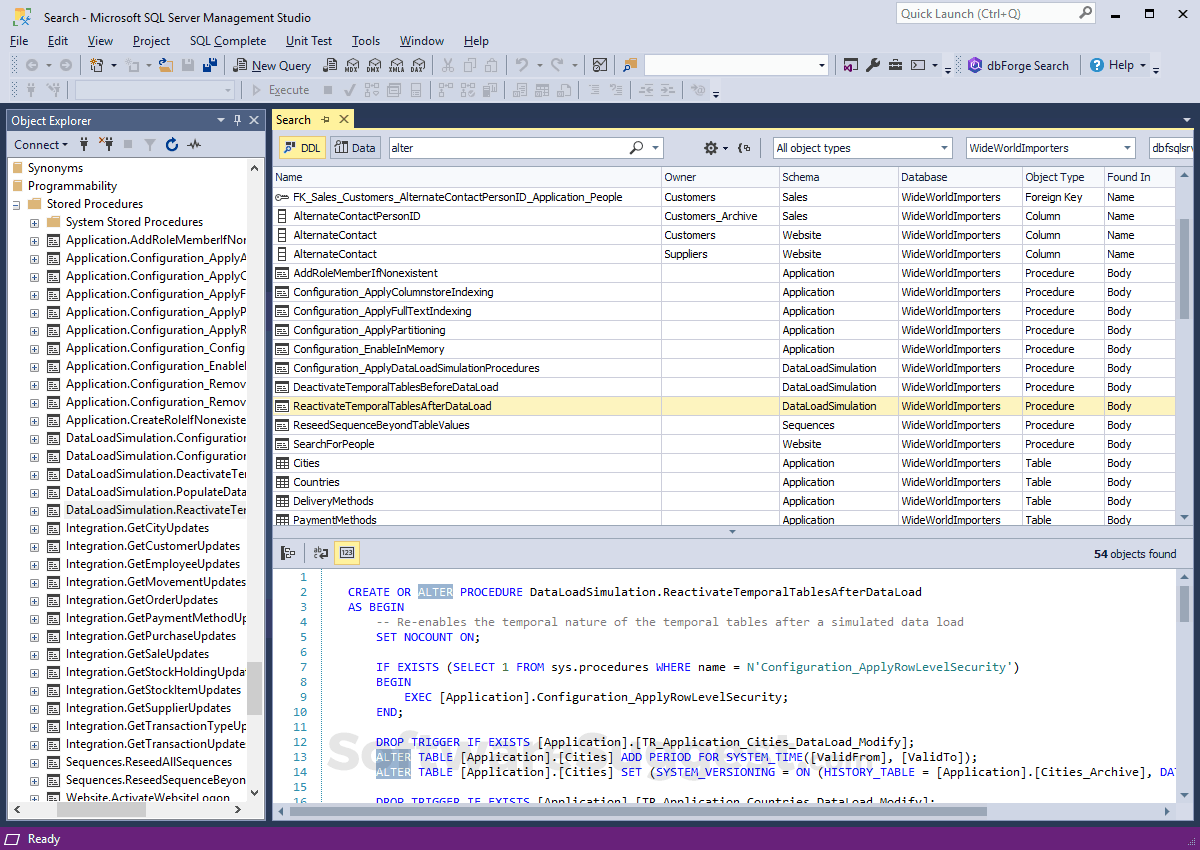Toggle Data search mode

click(354, 148)
